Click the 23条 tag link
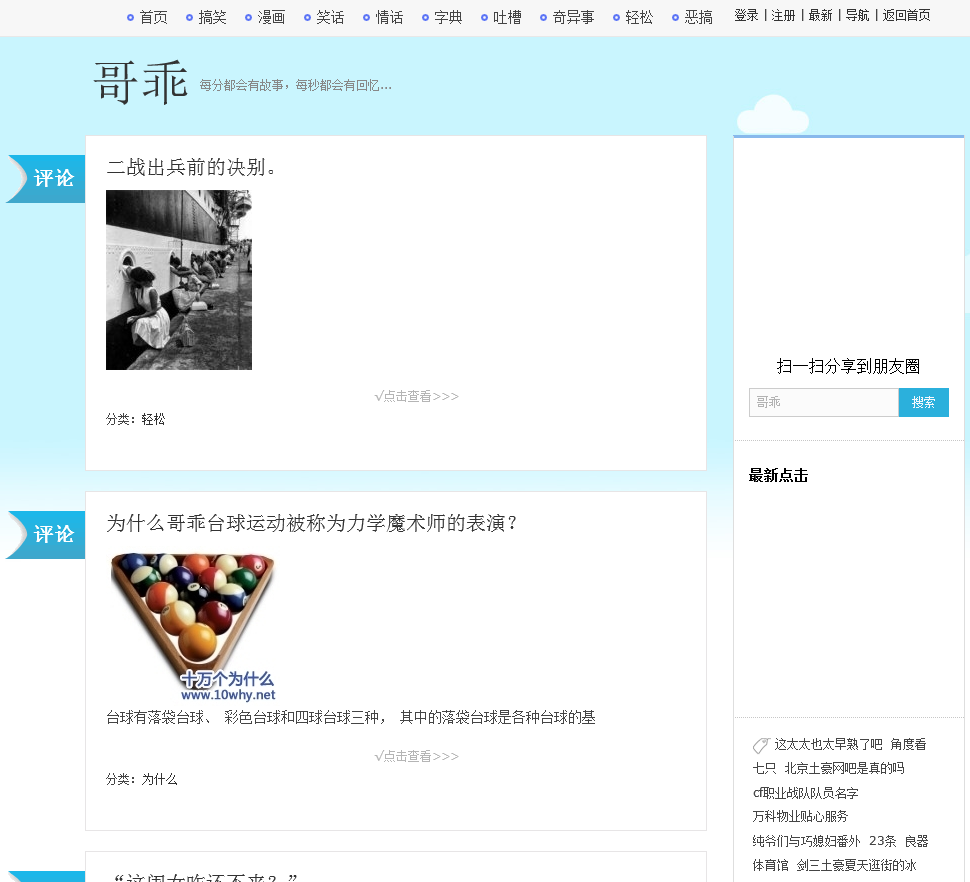The width and height of the screenshot is (970, 882). (x=883, y=841)
